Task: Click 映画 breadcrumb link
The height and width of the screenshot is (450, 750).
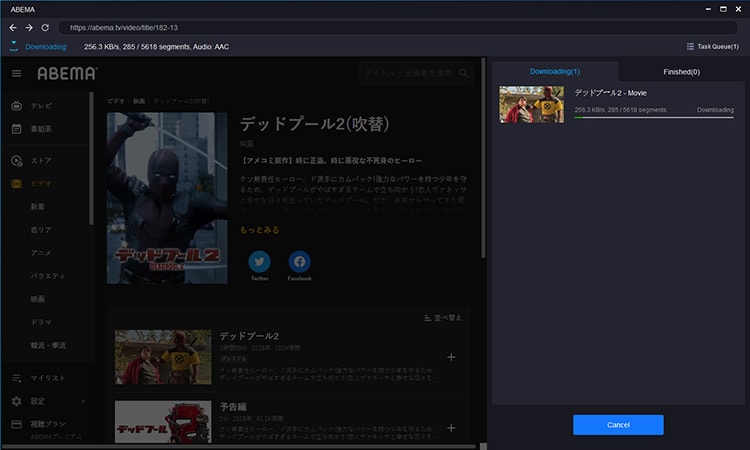Action: click(139, 101)
